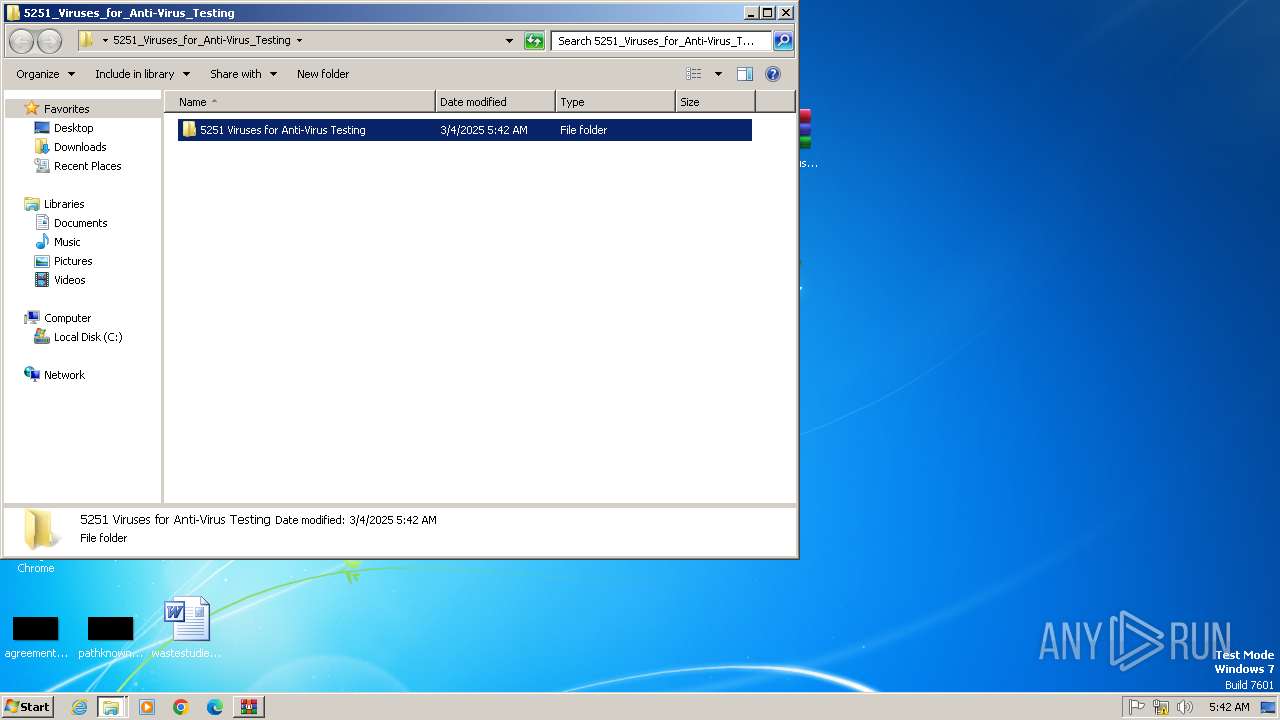
Task: Open previous locations dropdown in address bar
Action: point(509,41)
